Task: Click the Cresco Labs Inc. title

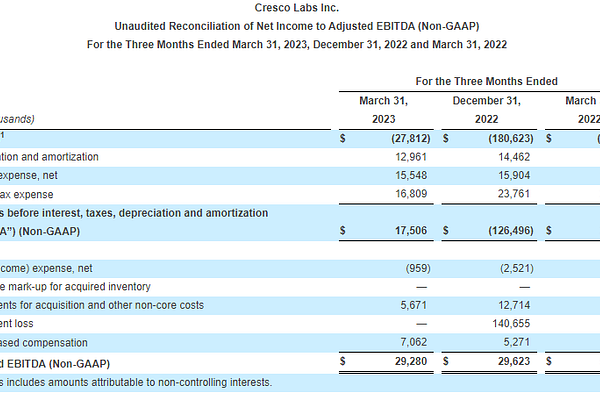Action: click(297, 8)
